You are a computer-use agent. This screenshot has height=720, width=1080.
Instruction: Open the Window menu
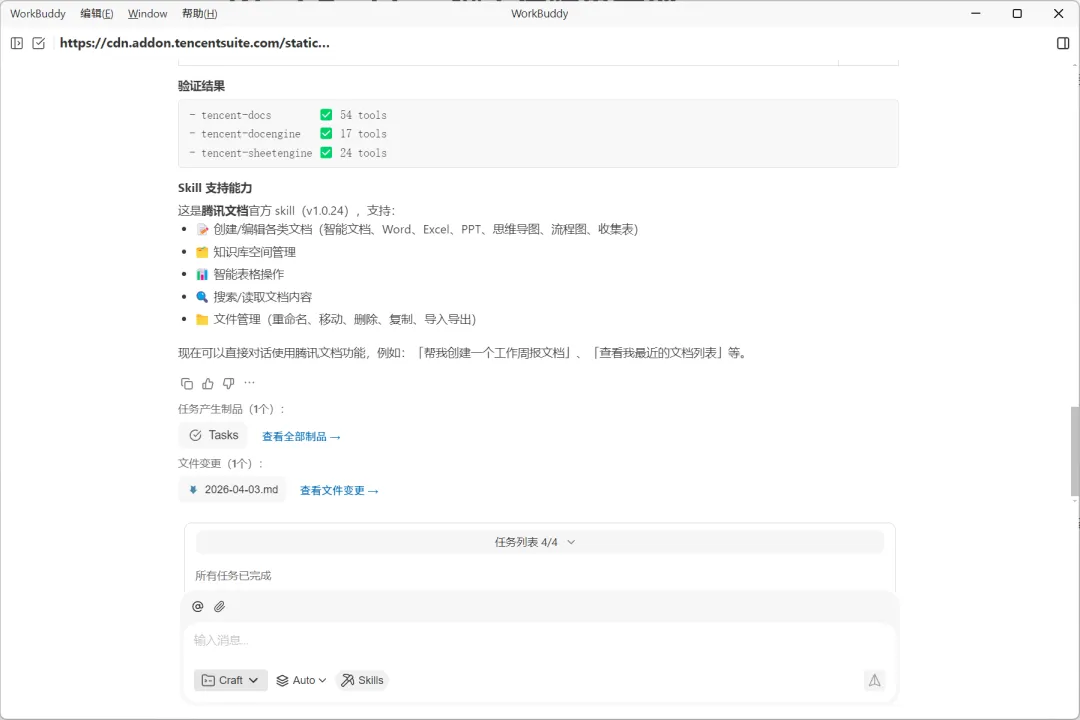coord(147,14)
